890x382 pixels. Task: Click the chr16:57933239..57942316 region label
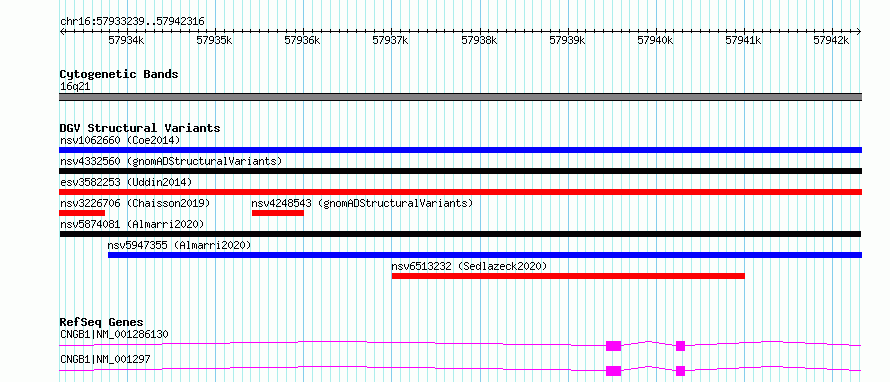tap(132, 22)
